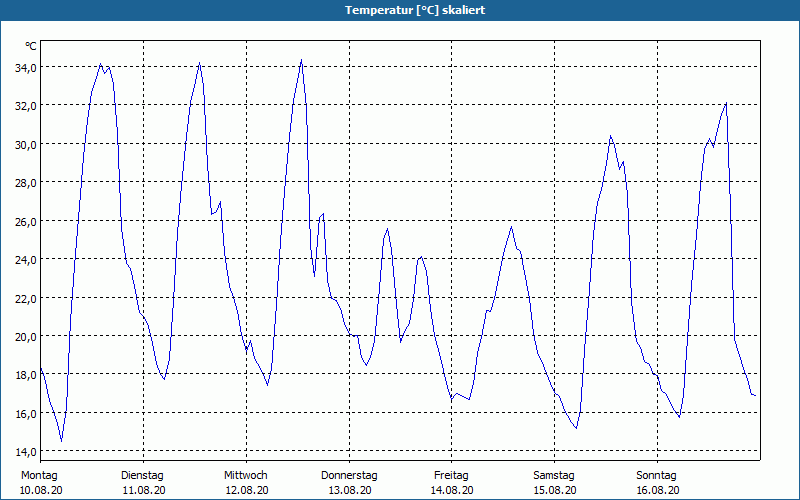The image size is (800, 500).
Task: Click the Freitag day label
Action: point(452,476)
